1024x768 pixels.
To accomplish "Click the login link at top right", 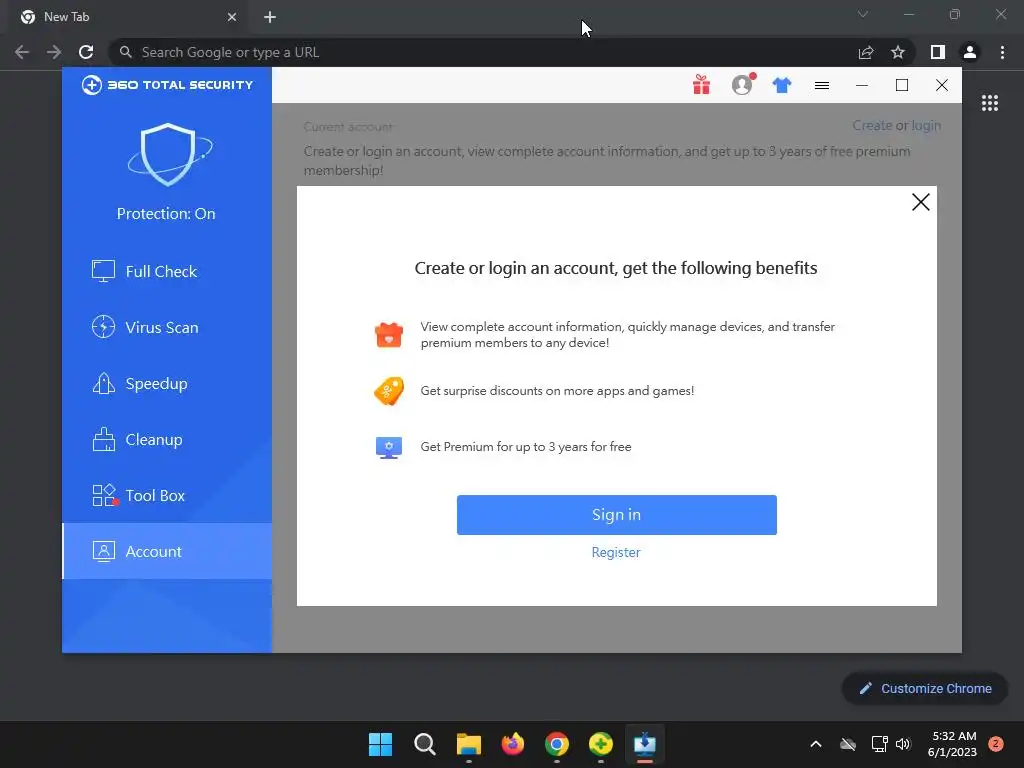I will pos(926,125).
